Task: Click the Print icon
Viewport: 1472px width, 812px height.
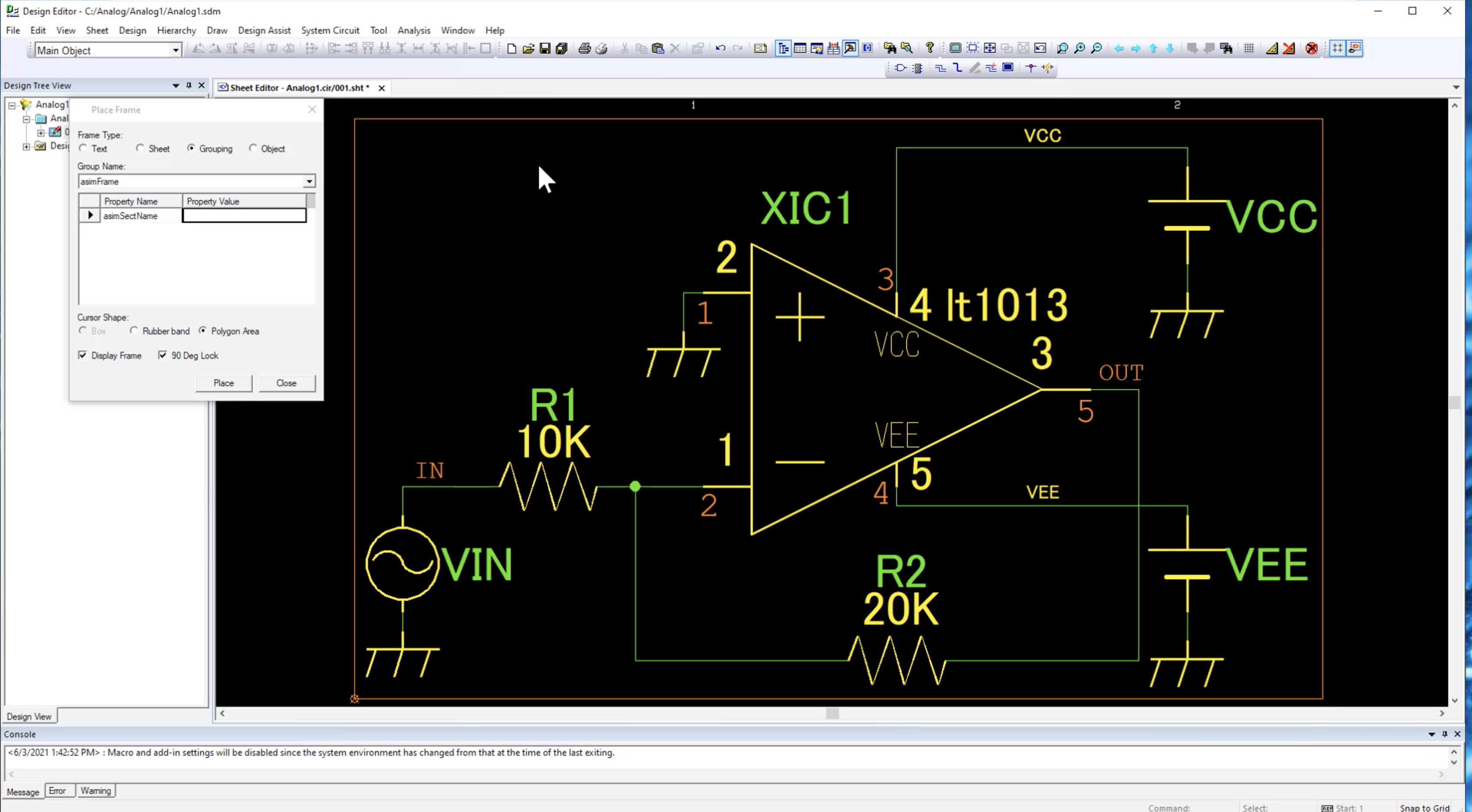Action: tap(584, 49)
